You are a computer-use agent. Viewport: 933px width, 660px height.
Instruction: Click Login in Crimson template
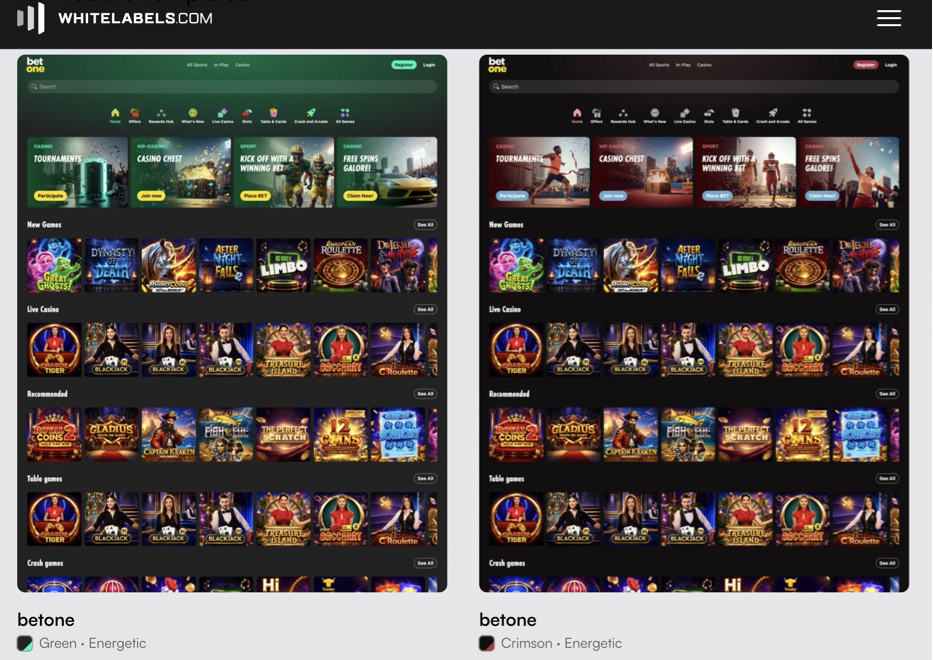(x=891, y=65)
